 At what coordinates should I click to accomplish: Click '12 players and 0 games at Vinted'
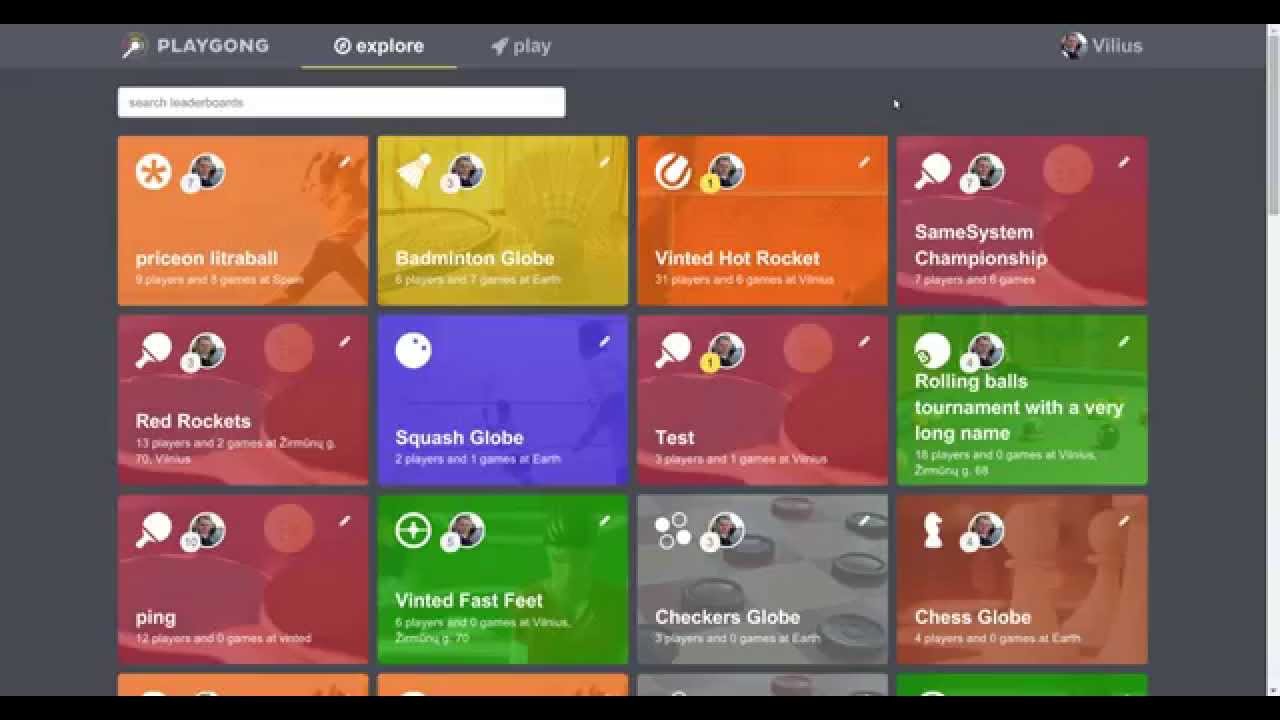(x=224, y=638)
